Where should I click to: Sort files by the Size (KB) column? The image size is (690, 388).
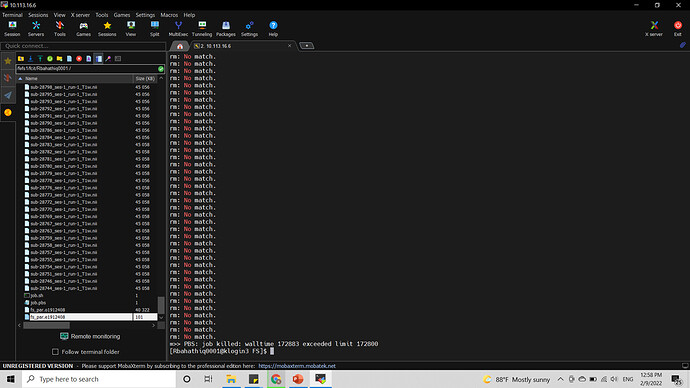click(x=145, y=78)
